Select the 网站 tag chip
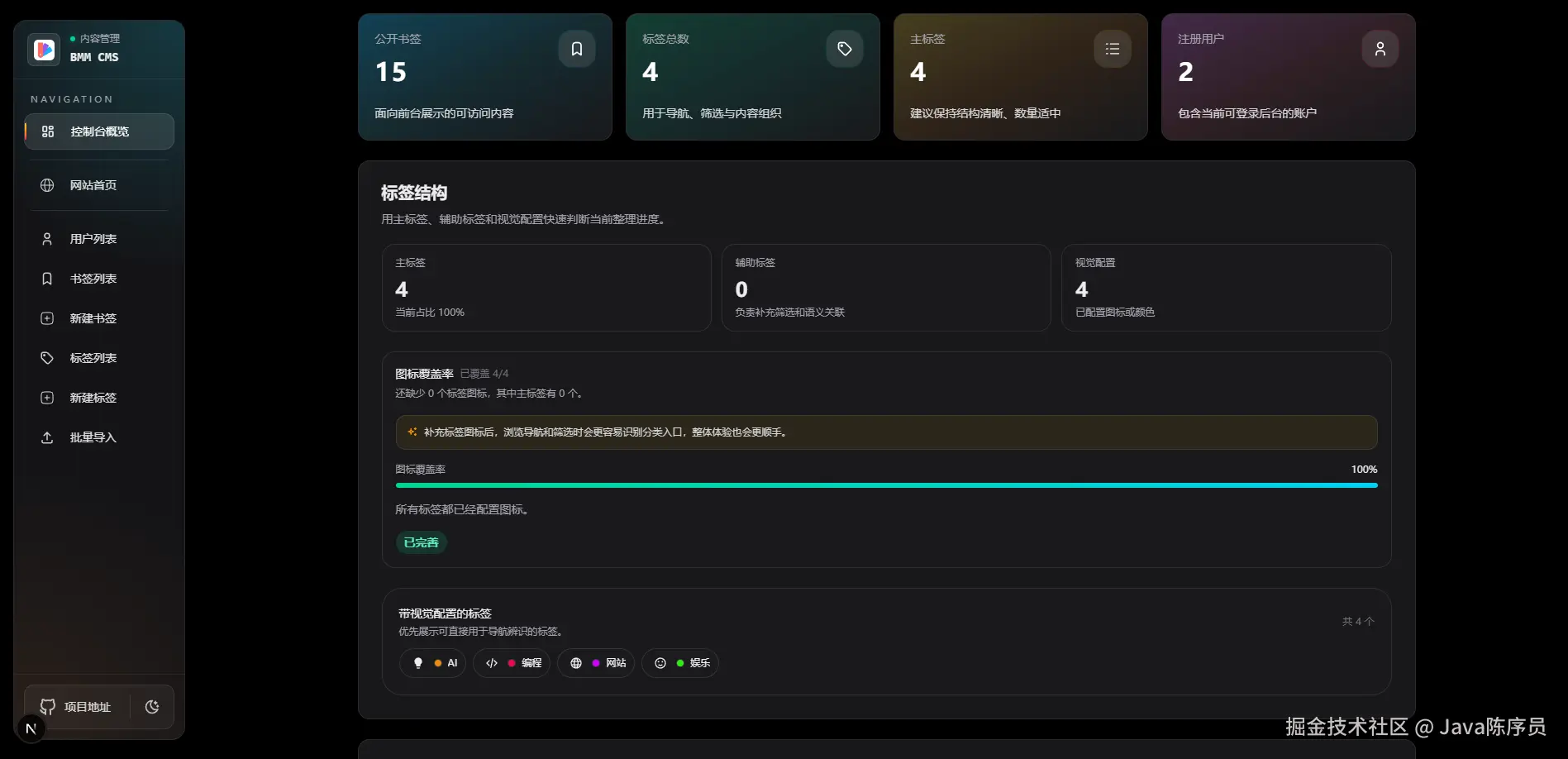 596,663
